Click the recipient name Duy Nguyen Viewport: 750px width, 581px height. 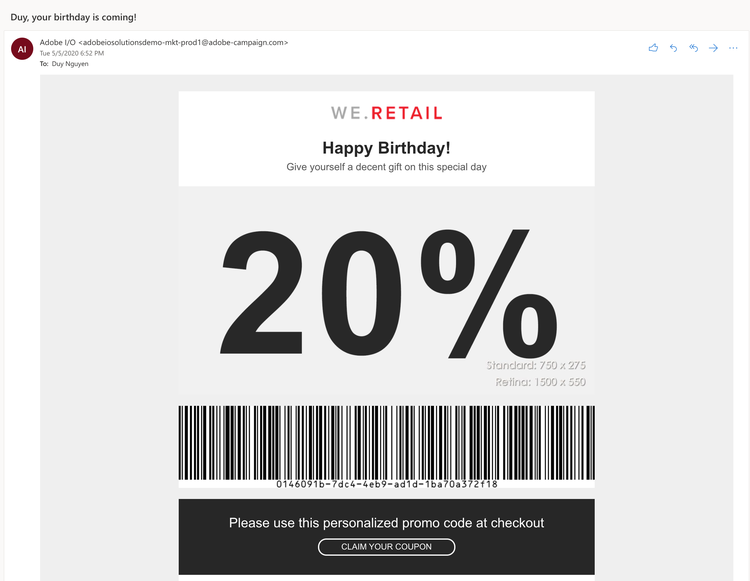pos(70,63)
